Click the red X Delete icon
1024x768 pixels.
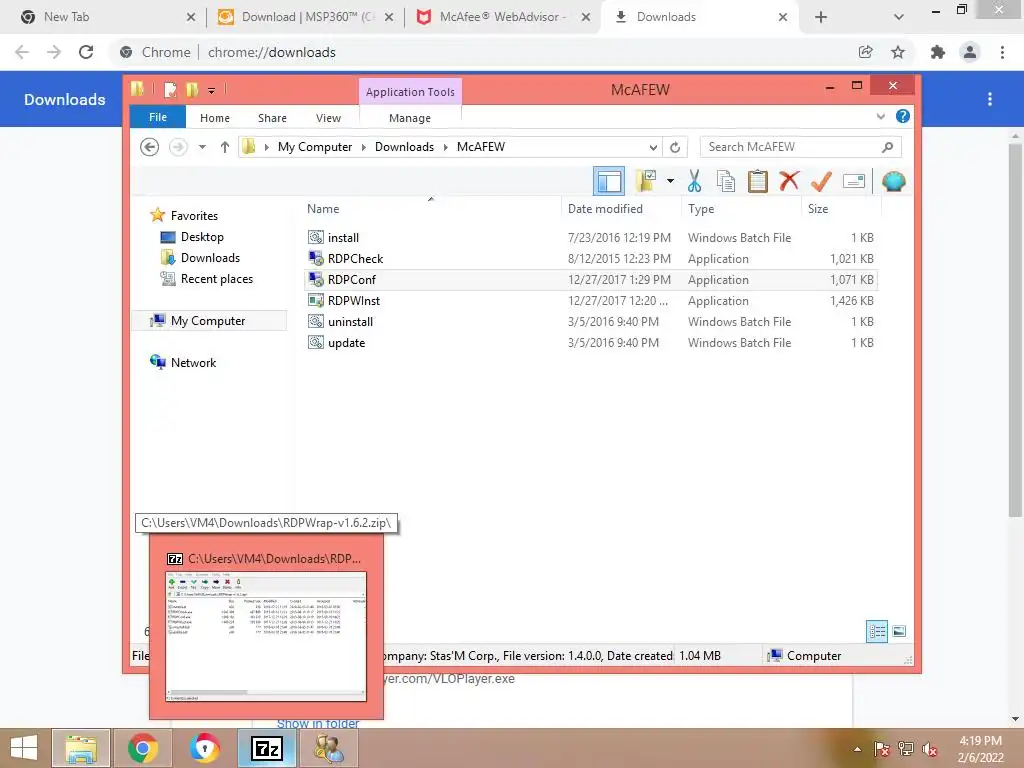point(789,180)
